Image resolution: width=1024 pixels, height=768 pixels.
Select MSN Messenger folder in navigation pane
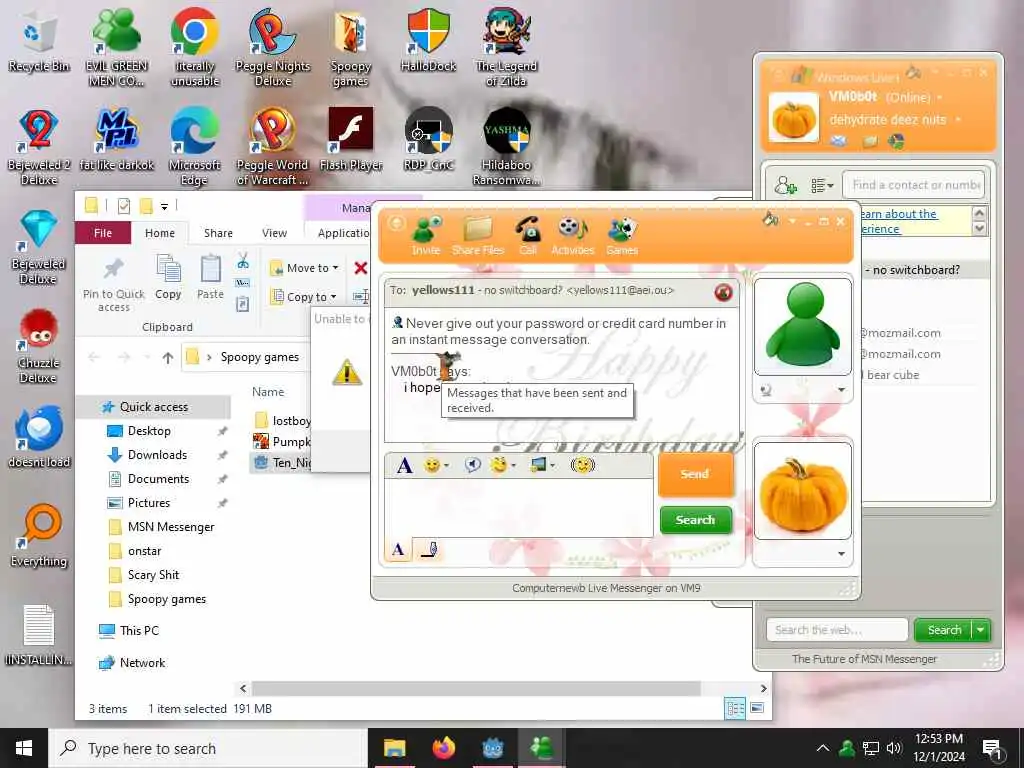coord(170,526)
